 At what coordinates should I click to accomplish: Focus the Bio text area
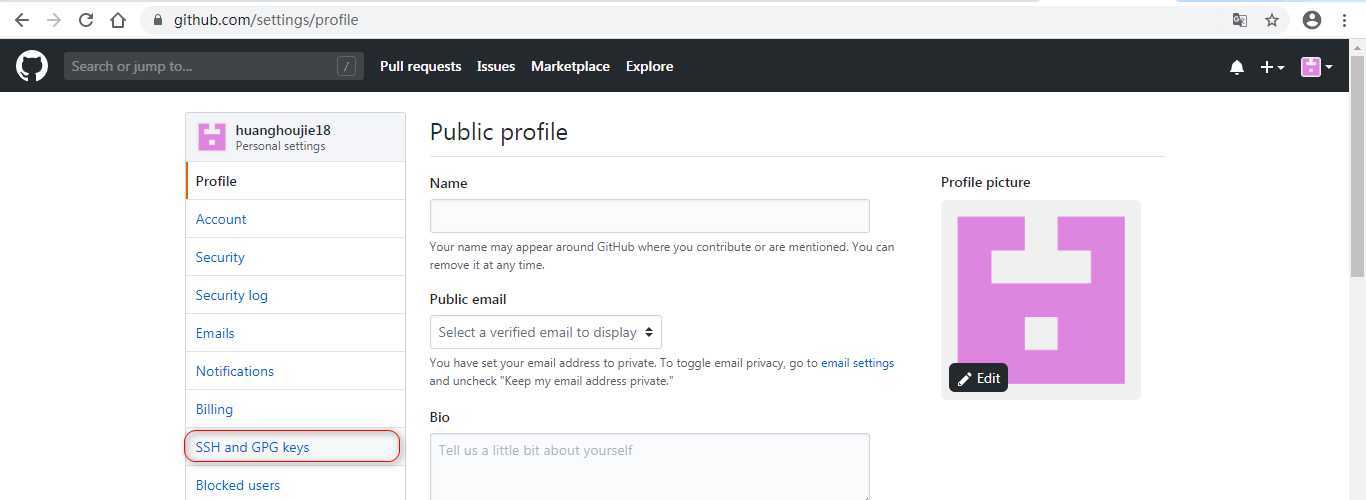point(650,466)
